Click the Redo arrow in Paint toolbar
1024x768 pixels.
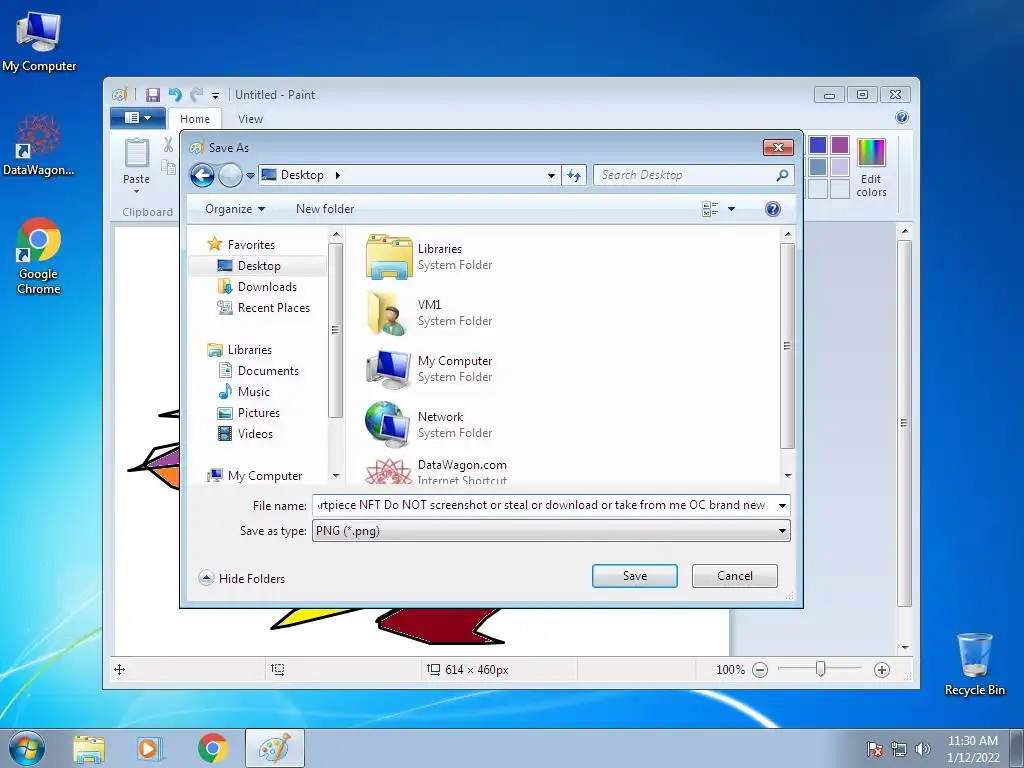196,95
